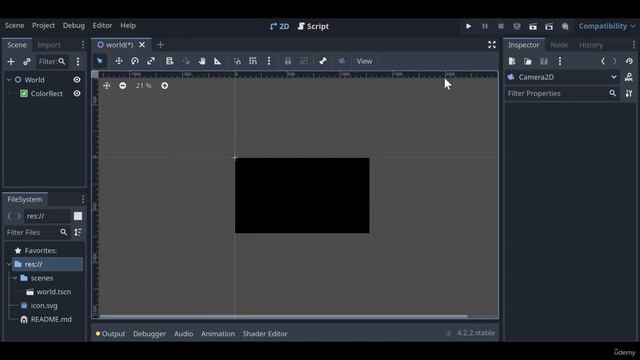Go to previous object in Inspector history
Screen dimensions: 640x360
603,61
